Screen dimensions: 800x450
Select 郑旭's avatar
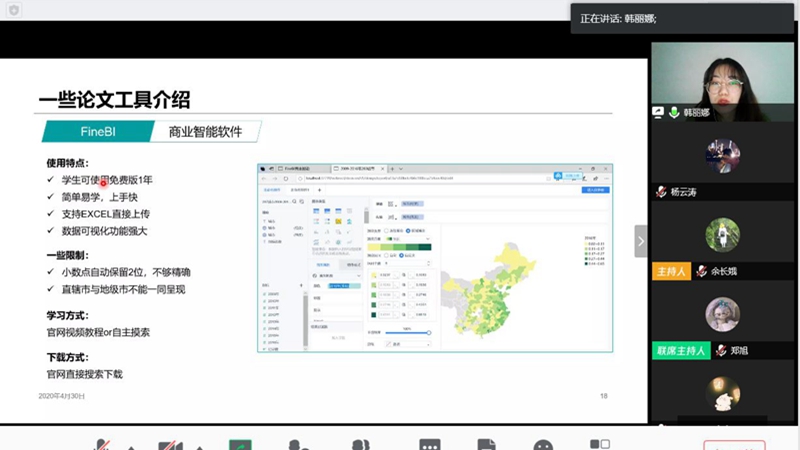722,314
